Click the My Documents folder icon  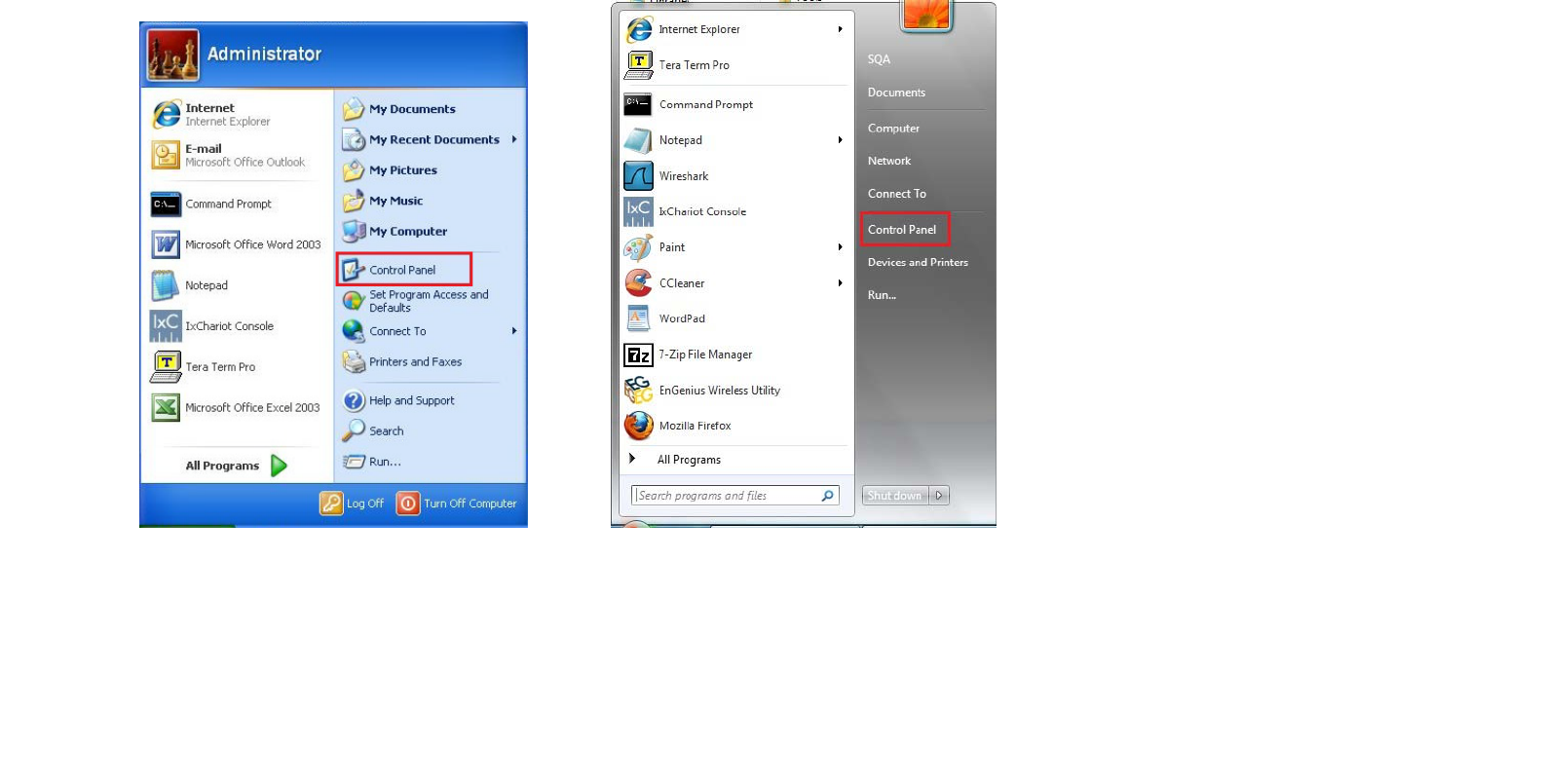click(354, 109)
